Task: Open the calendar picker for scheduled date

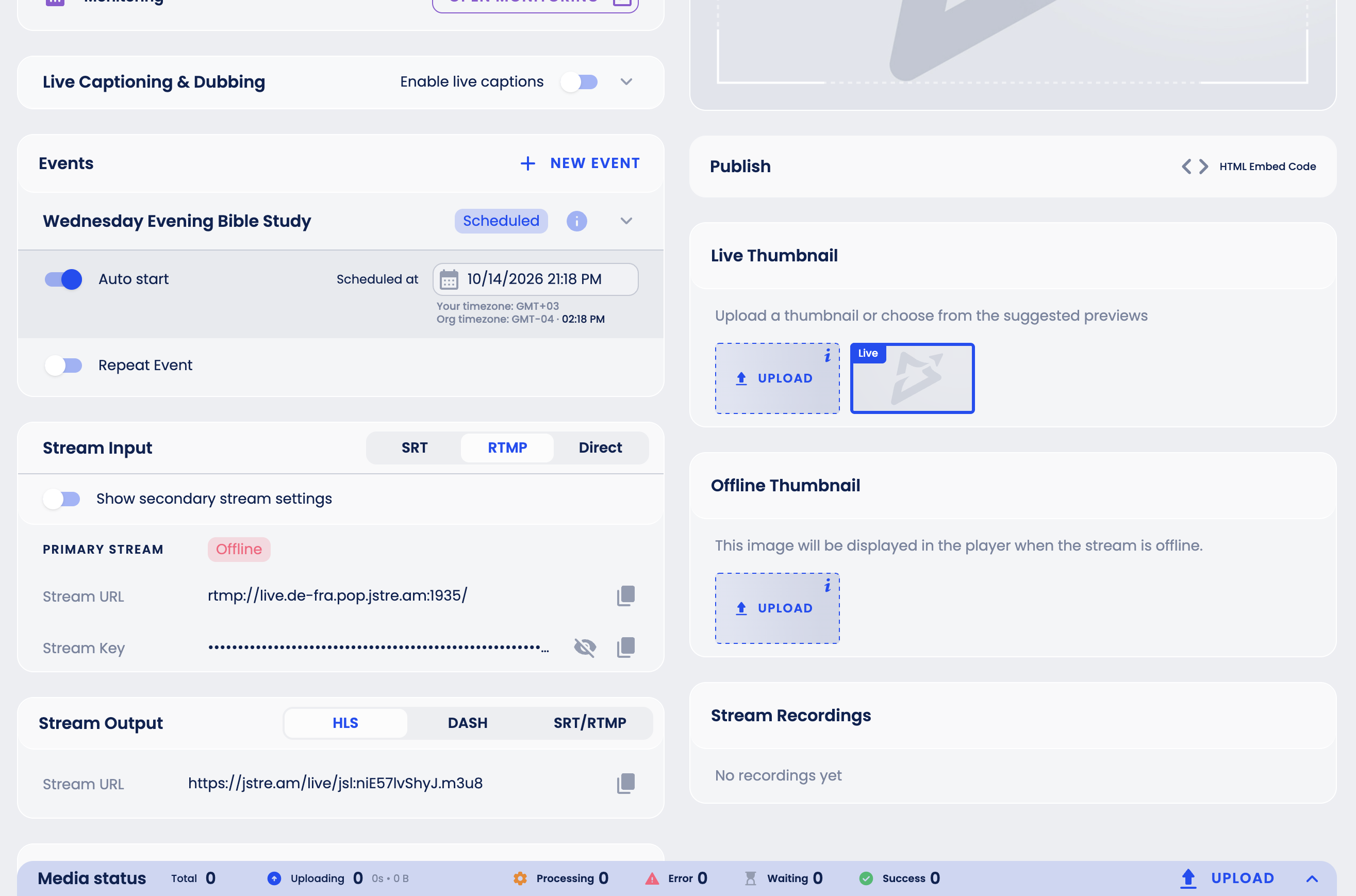Action: [449, 279]
